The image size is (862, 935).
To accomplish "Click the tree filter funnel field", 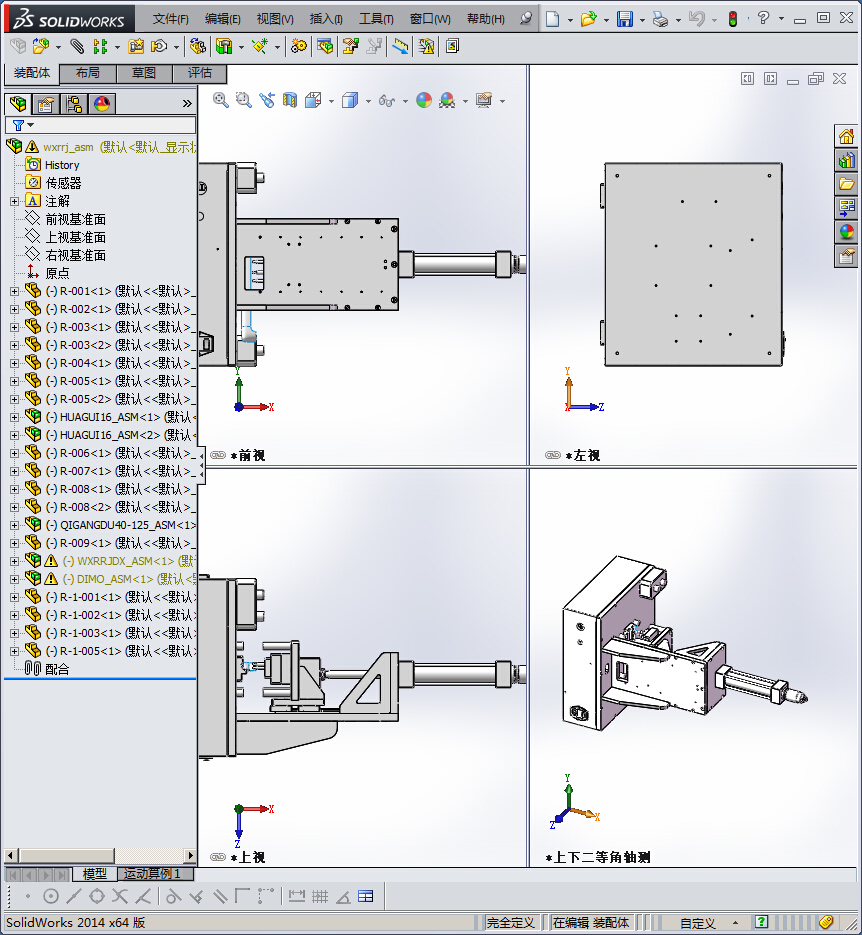I will click(x=100, y=125).
